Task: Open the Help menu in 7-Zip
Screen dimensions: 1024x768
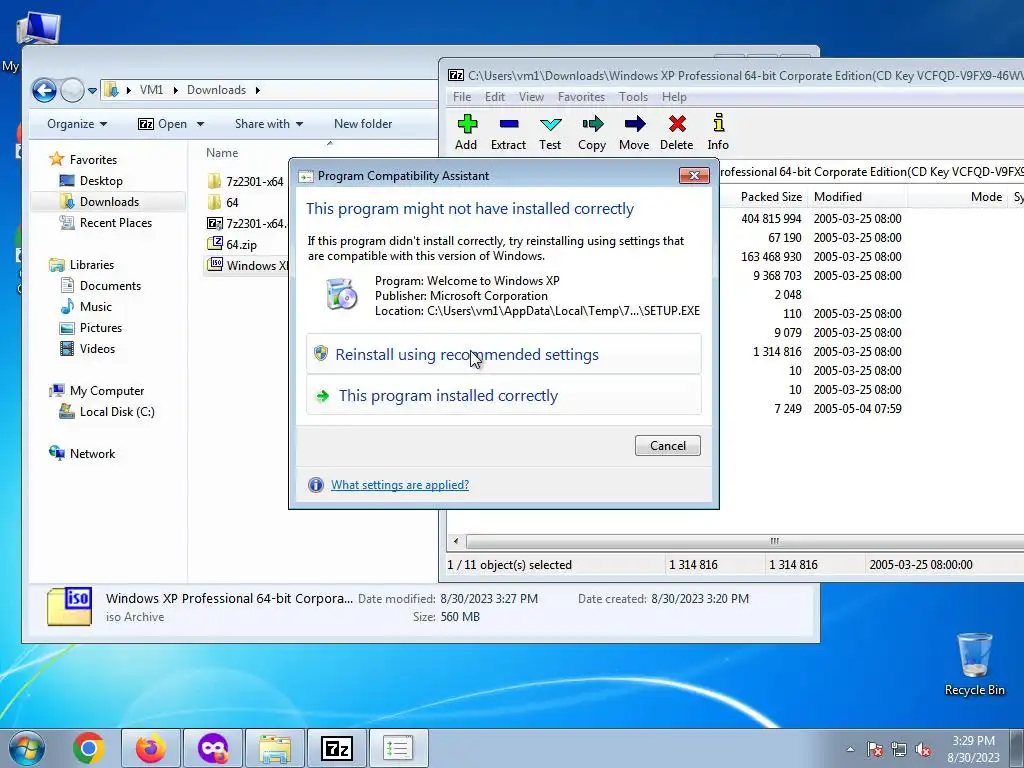Action: point(674,97)
